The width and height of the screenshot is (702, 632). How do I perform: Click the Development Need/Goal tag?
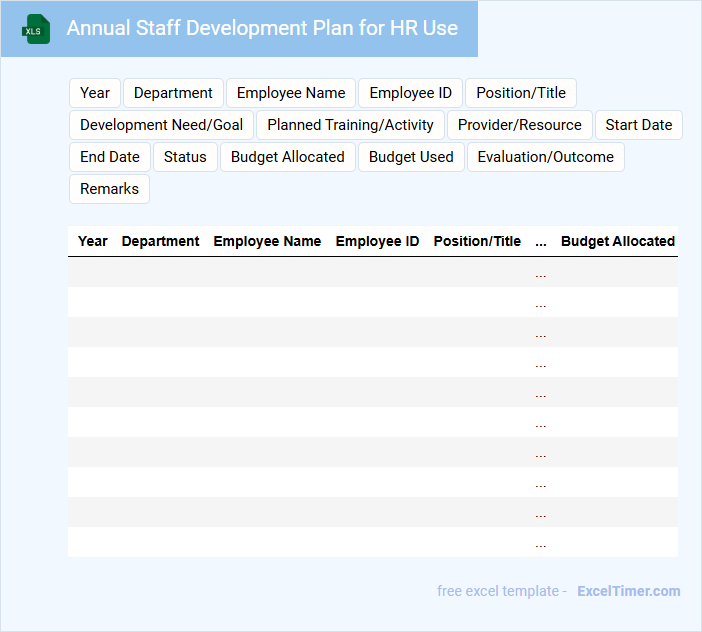[161, 125]
